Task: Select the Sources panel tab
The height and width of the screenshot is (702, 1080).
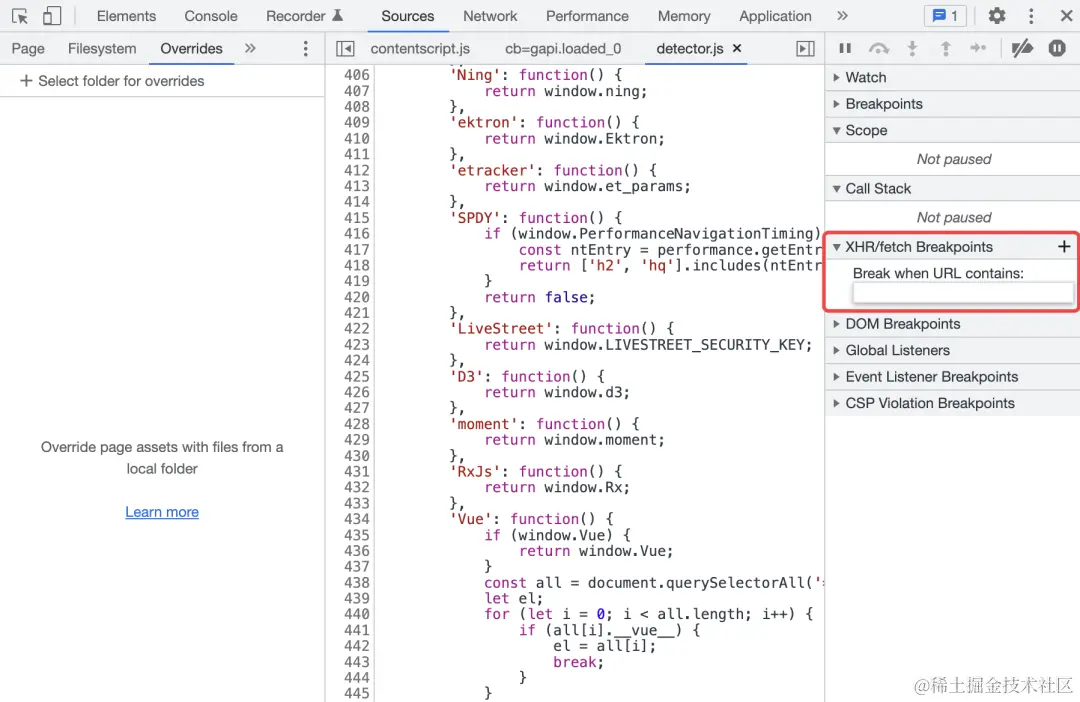Action: pyautogui.click(x=408, y=16)
